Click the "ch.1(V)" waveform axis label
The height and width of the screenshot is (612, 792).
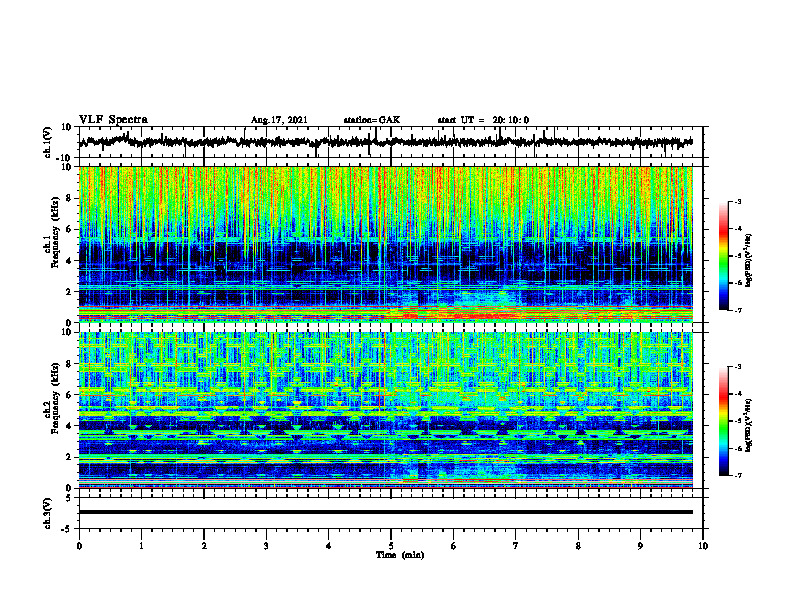47,142
